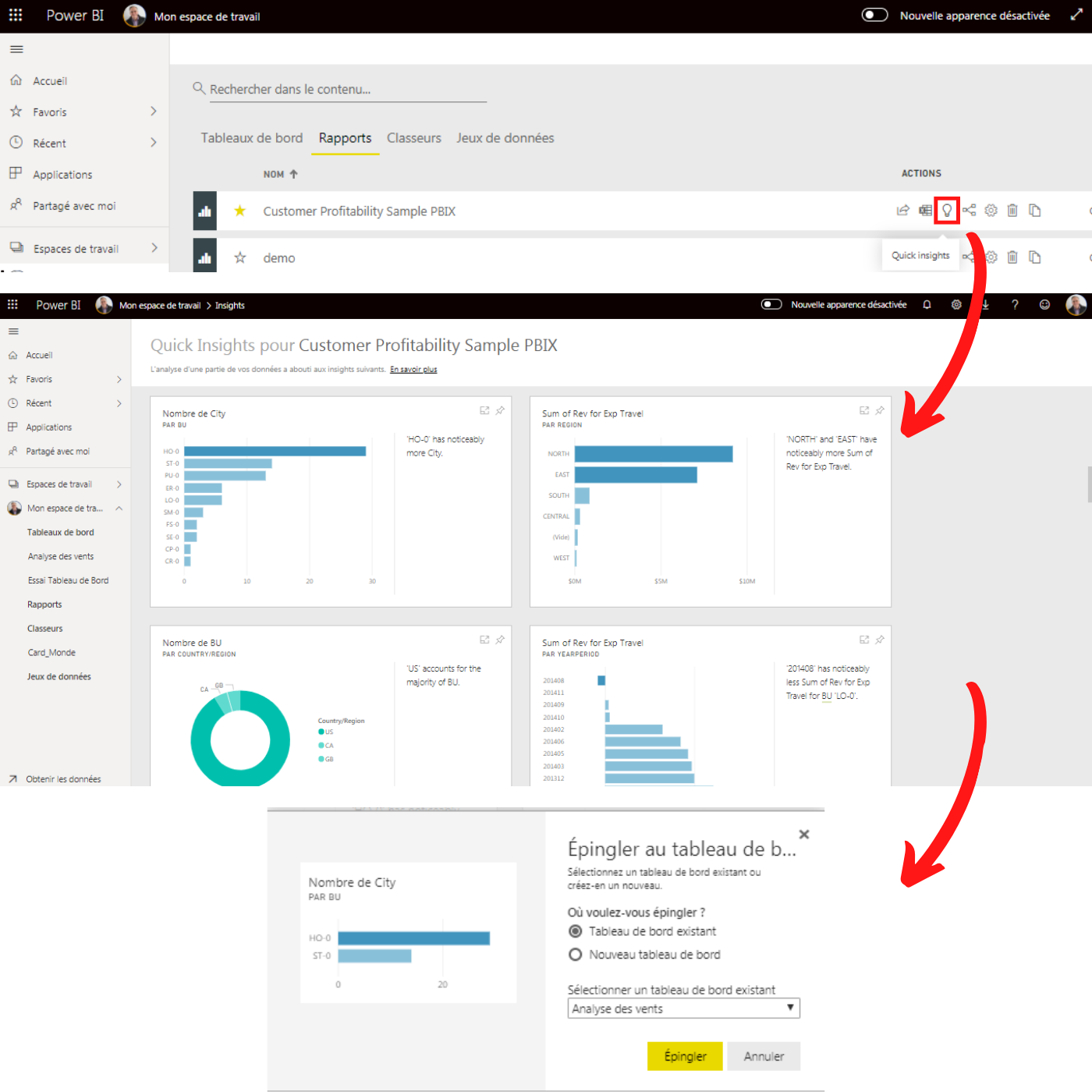Open Nombre de City card in focus mode
1092x1092 pixels.
(x=484, y=410)
